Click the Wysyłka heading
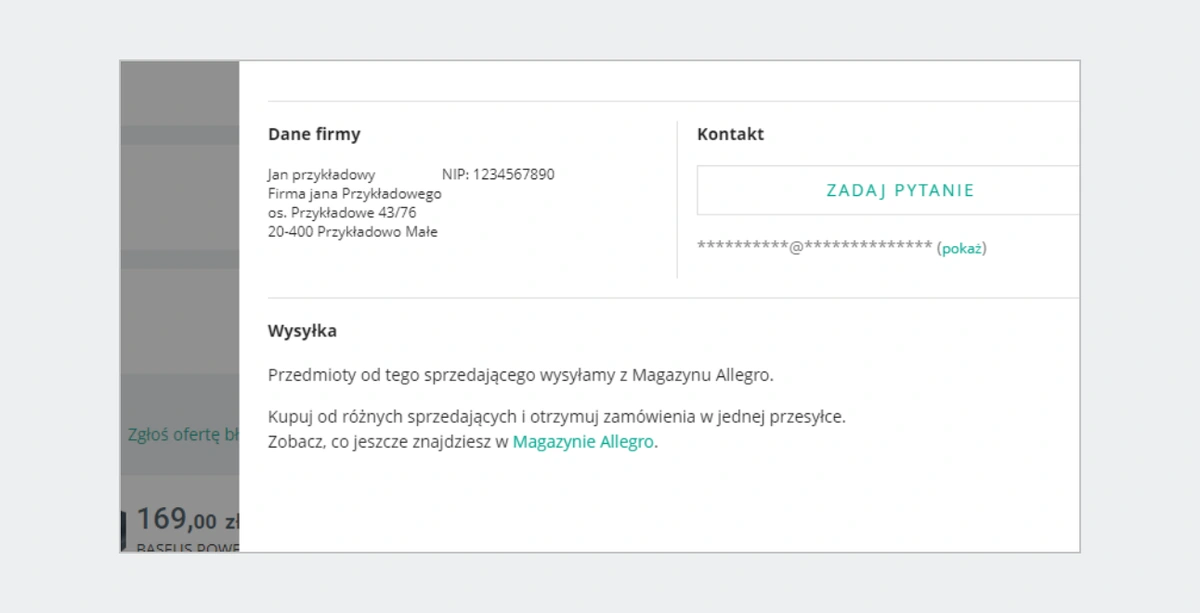This screenshot has width=1200, height=613. (302, 331)
